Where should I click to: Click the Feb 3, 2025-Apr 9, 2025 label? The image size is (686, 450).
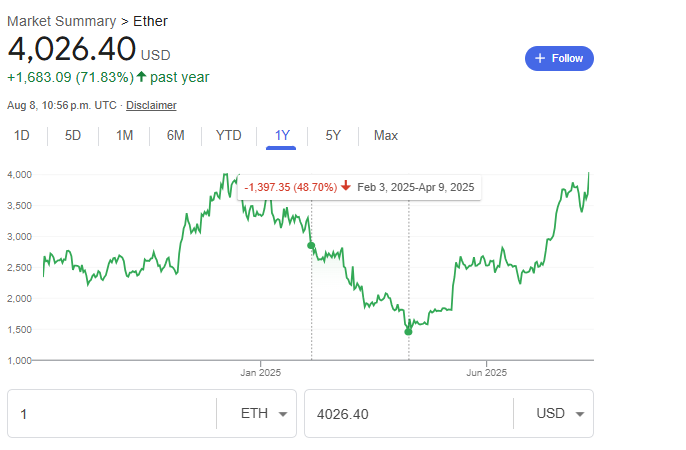[416, 187]
